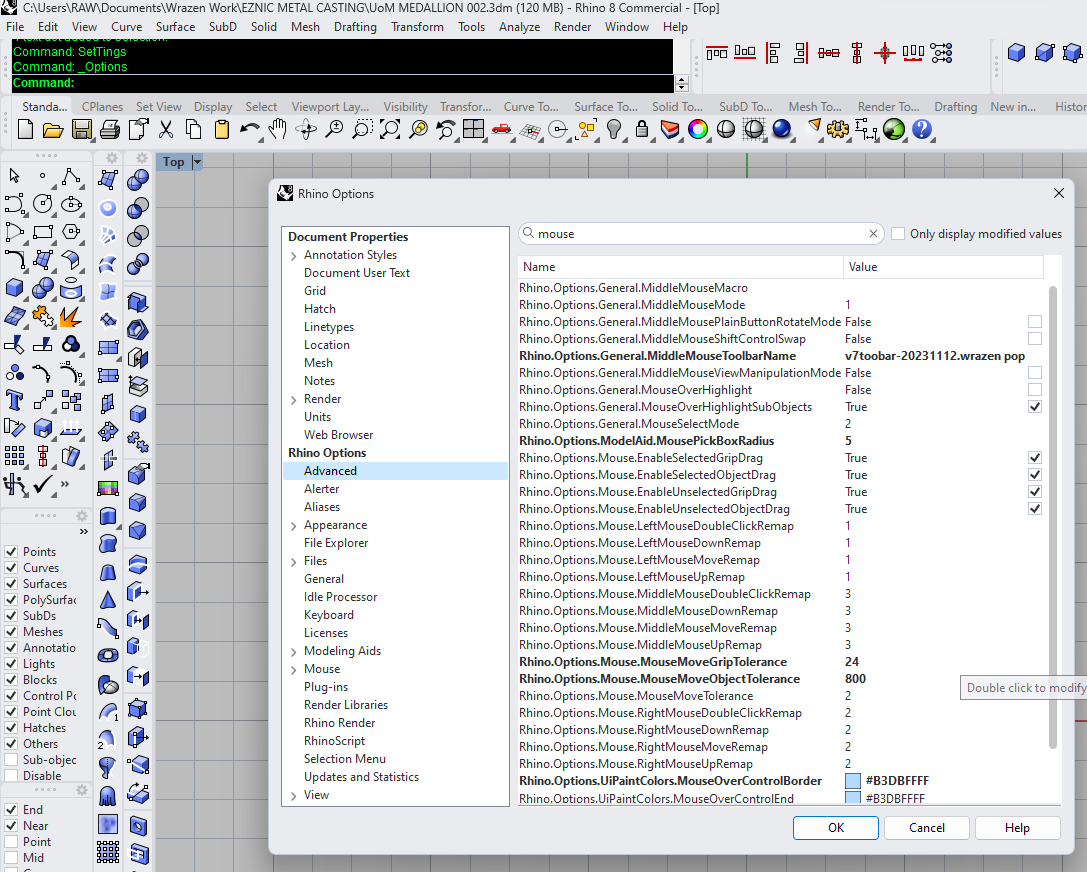Open the Analyze menu
The height and width of the screenshot is (872, 1087).
(x=519, y=27)
